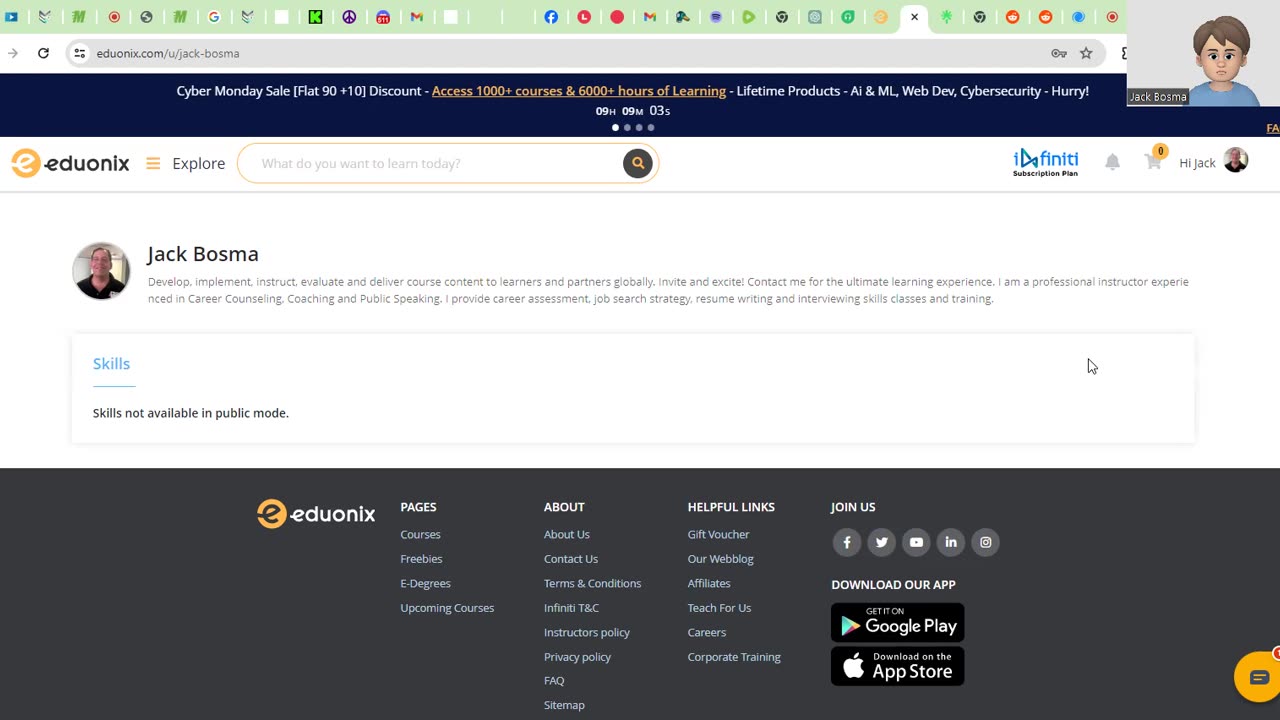This screenshot has width=1280, height=720.
Task: Open the Infiniti T&C link
Action: click(x=571, y=608)
